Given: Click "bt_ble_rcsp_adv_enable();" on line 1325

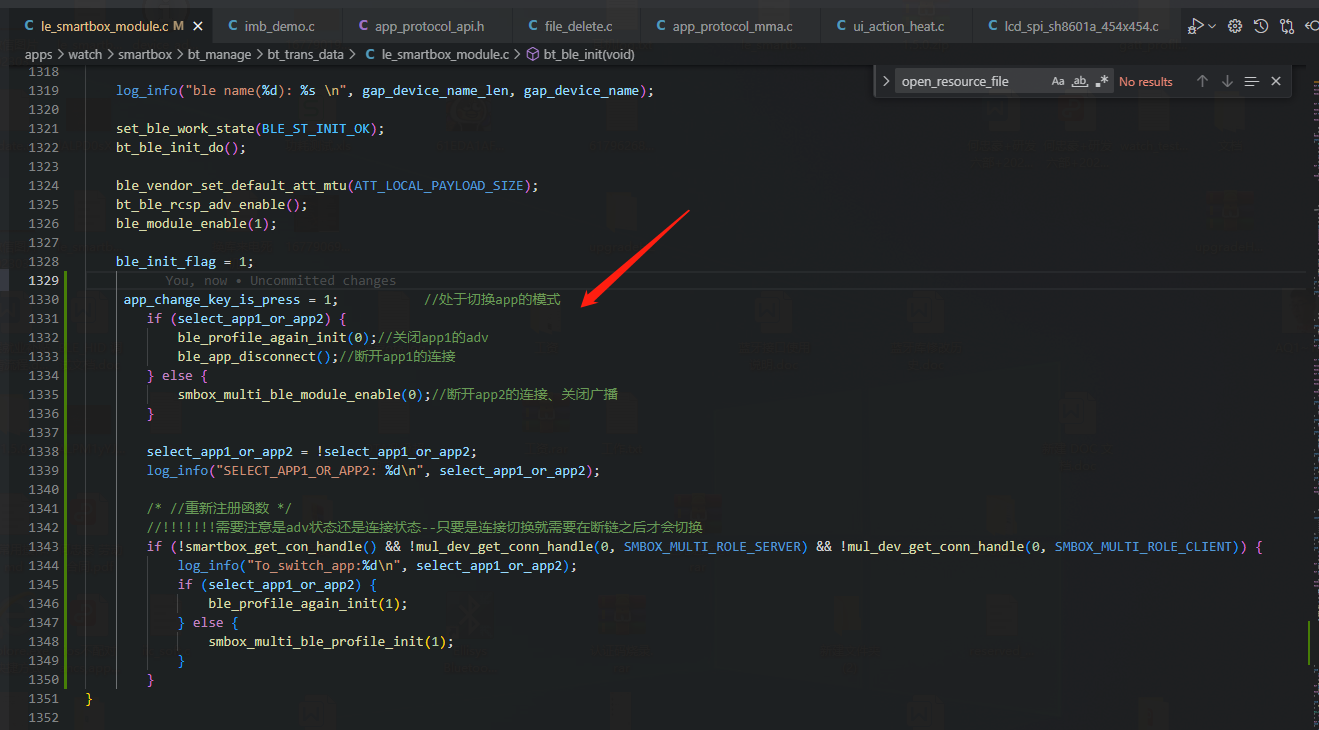Looking at the screenshot, I should [212, 205].
